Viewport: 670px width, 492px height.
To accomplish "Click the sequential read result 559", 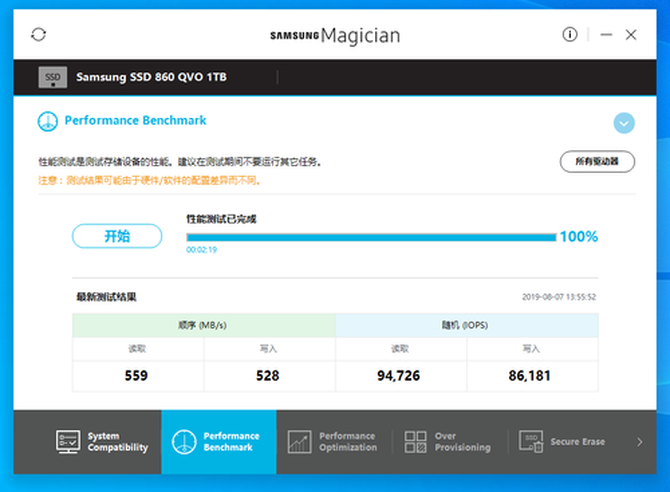I will click(136, 376).
